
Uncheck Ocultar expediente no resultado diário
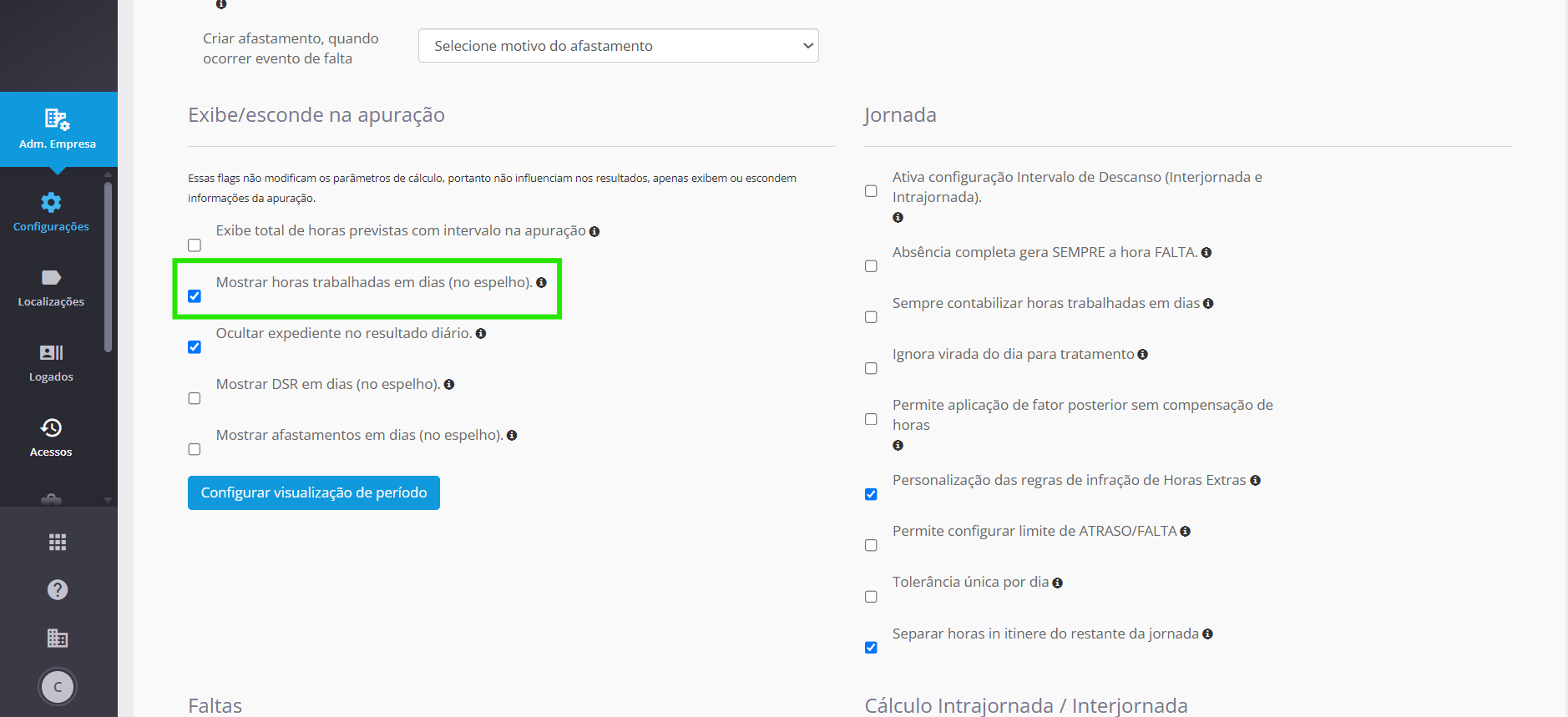click(x=195, y=347)
